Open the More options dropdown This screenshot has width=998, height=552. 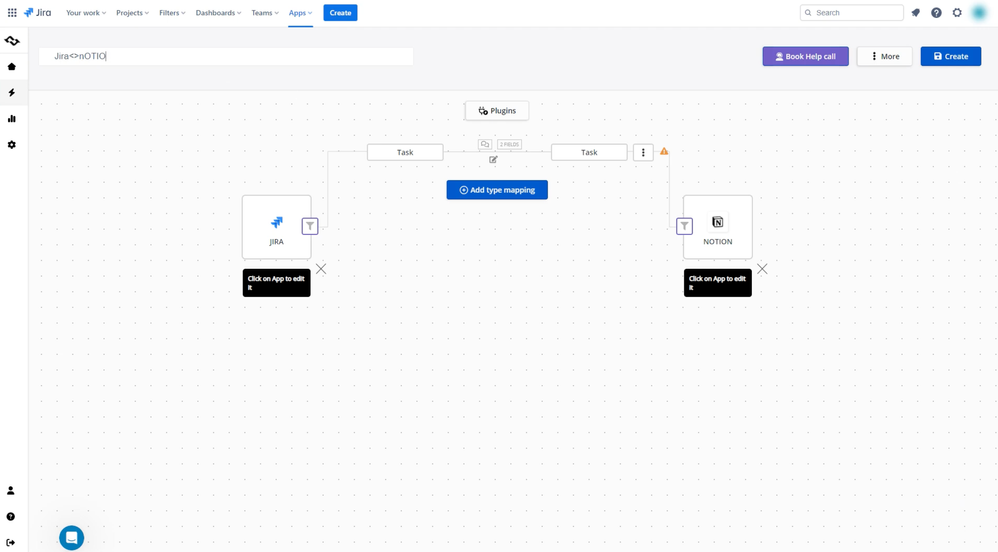coord(885,57)
